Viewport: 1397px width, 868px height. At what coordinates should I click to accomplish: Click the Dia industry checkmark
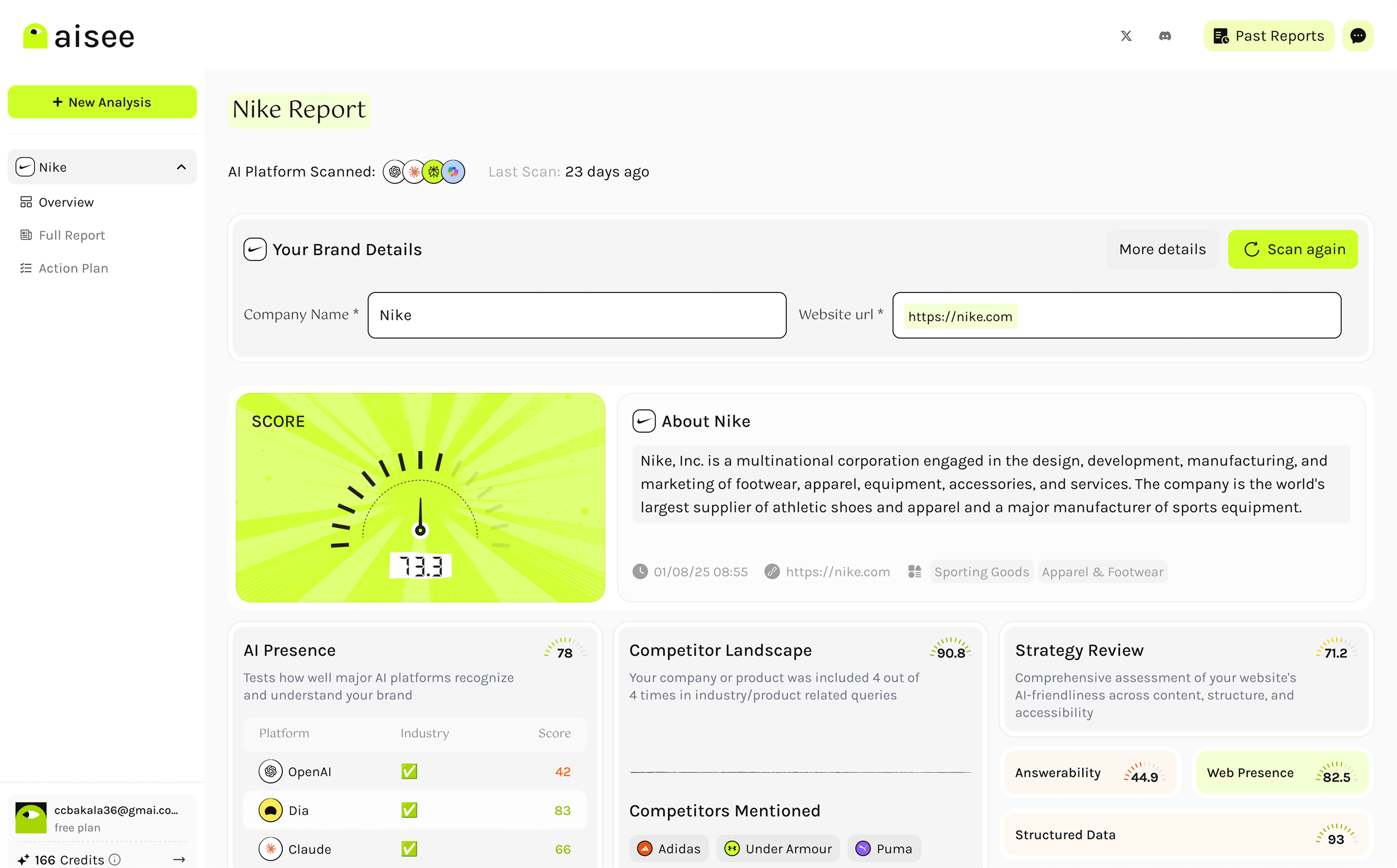tap(409, 810)
